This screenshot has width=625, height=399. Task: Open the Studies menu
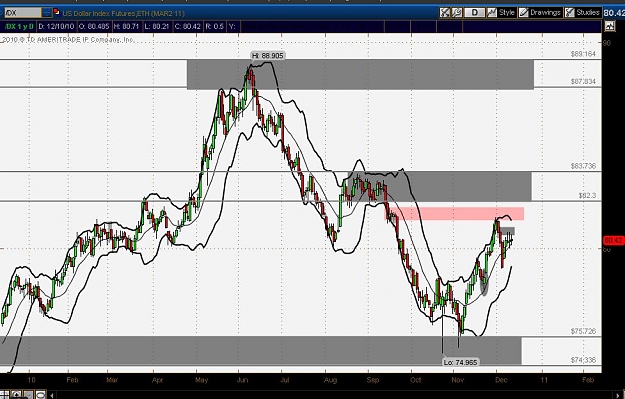[x=582, y=13]
